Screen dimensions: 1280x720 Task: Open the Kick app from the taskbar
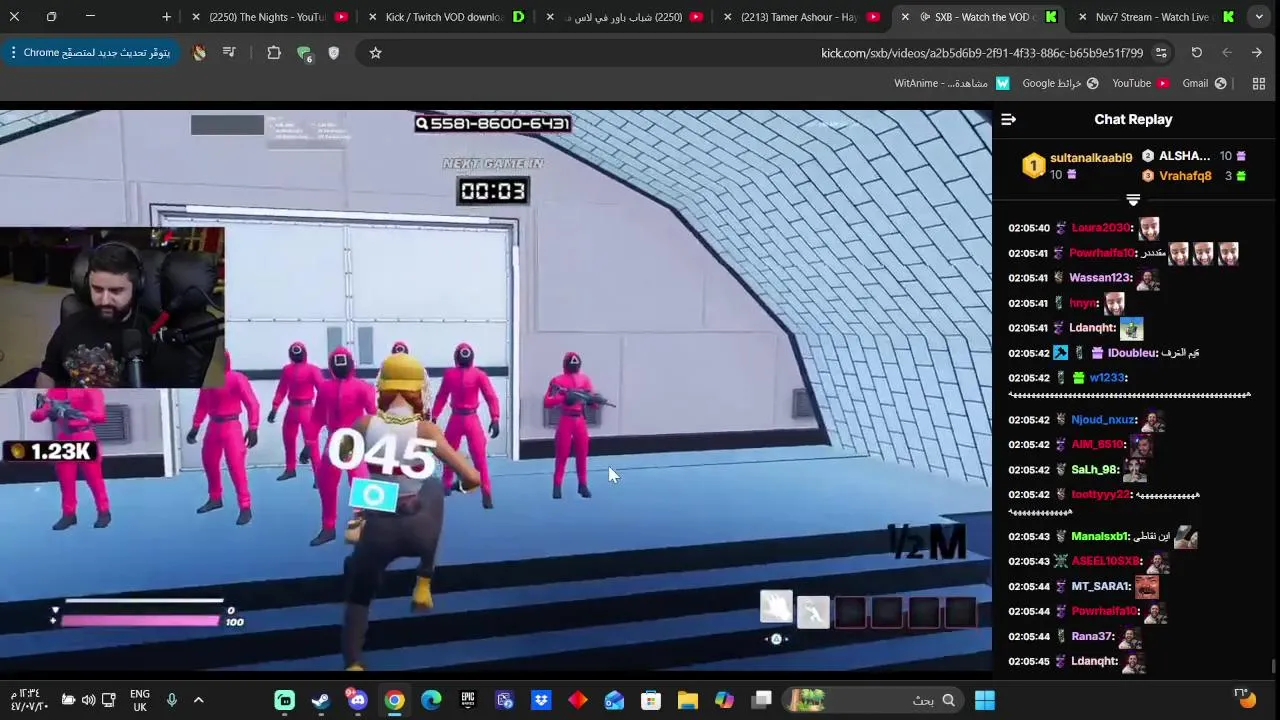[285, 700]
